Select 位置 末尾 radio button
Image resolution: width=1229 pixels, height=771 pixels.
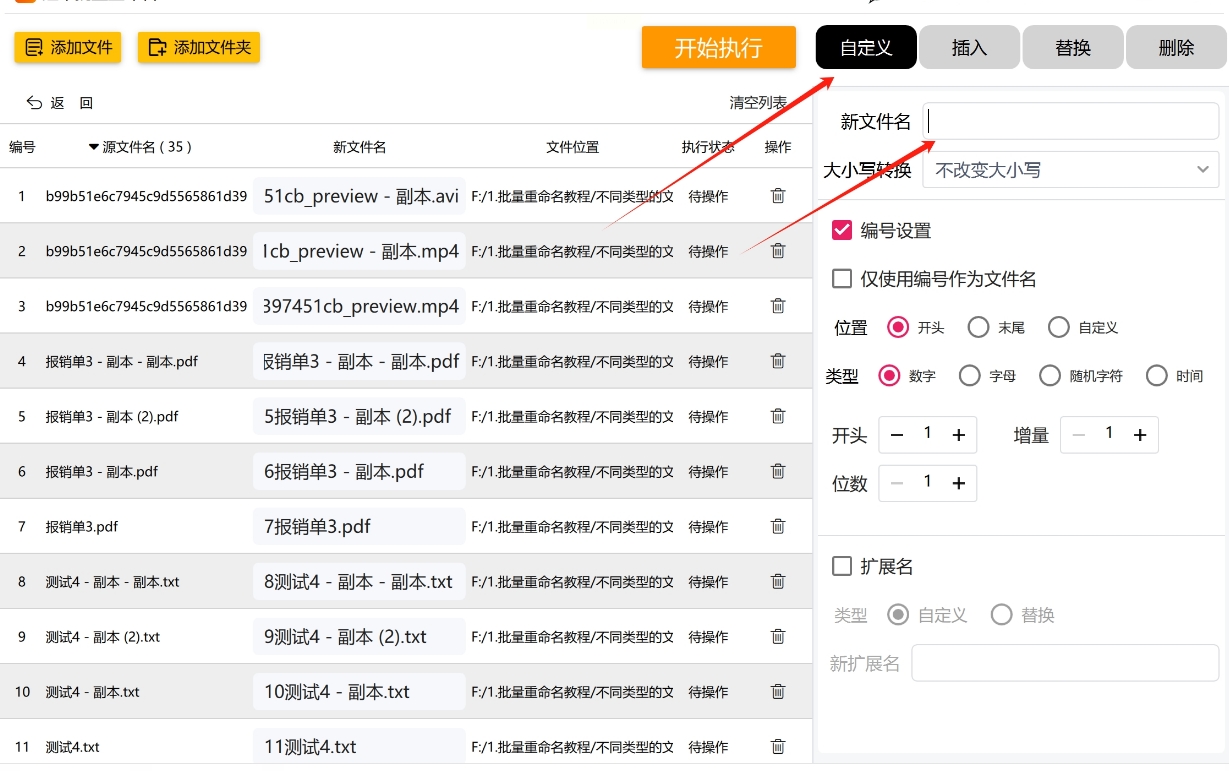coord(979,327)
